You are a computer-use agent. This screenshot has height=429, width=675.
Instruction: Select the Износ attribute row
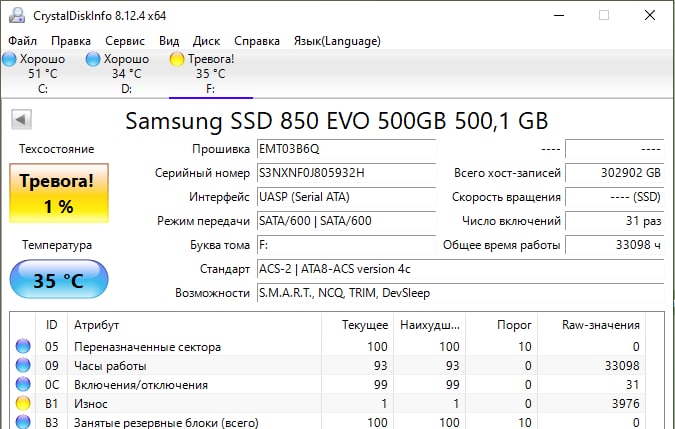coord(327,403)
